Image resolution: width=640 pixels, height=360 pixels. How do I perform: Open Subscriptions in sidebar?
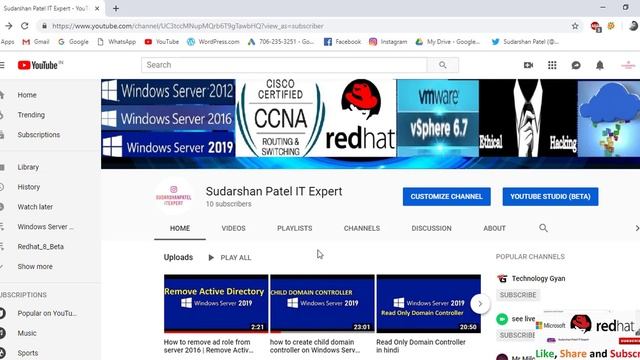tap(39, 135)
